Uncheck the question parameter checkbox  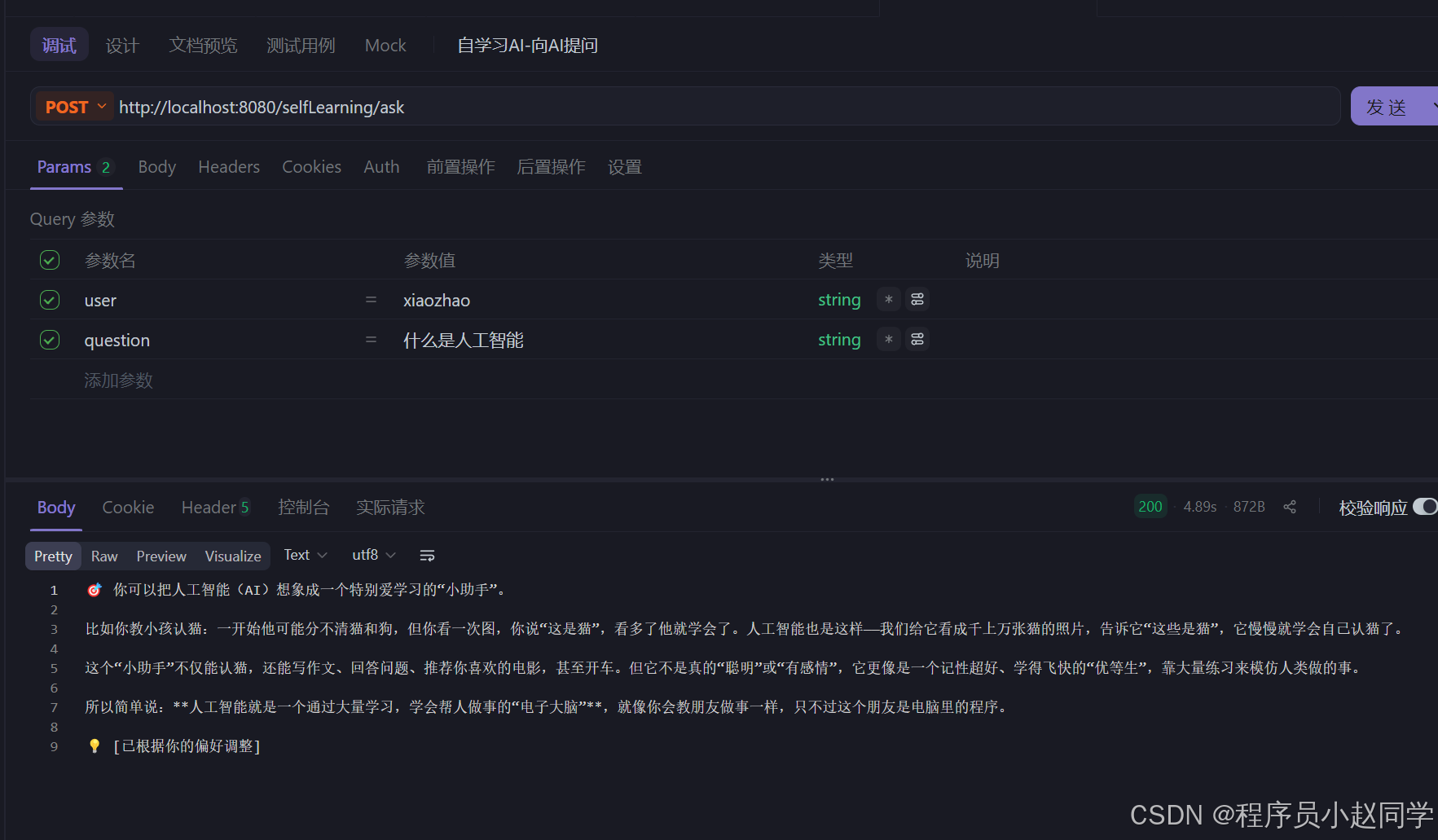click(x=49, y=339)
